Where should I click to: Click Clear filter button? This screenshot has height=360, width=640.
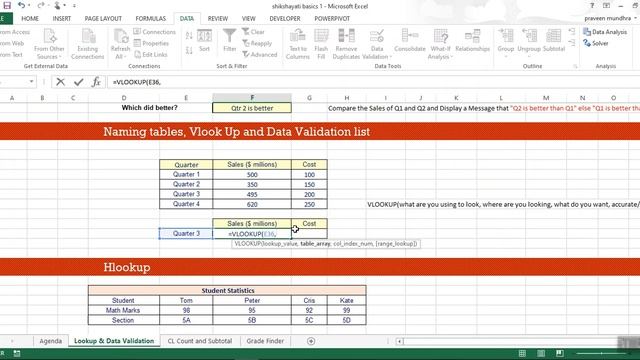pos(253,32)
